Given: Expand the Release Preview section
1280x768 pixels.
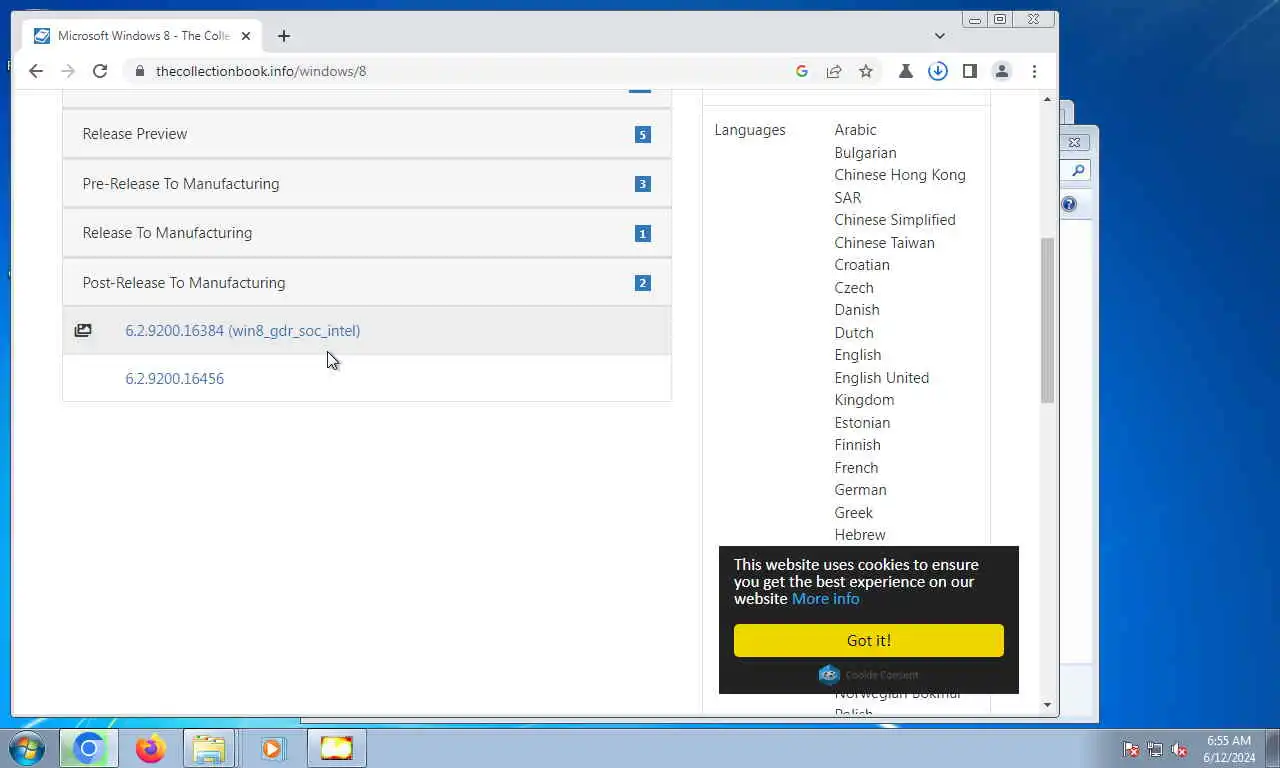Looking at the screenshot, I should [366, 134].
